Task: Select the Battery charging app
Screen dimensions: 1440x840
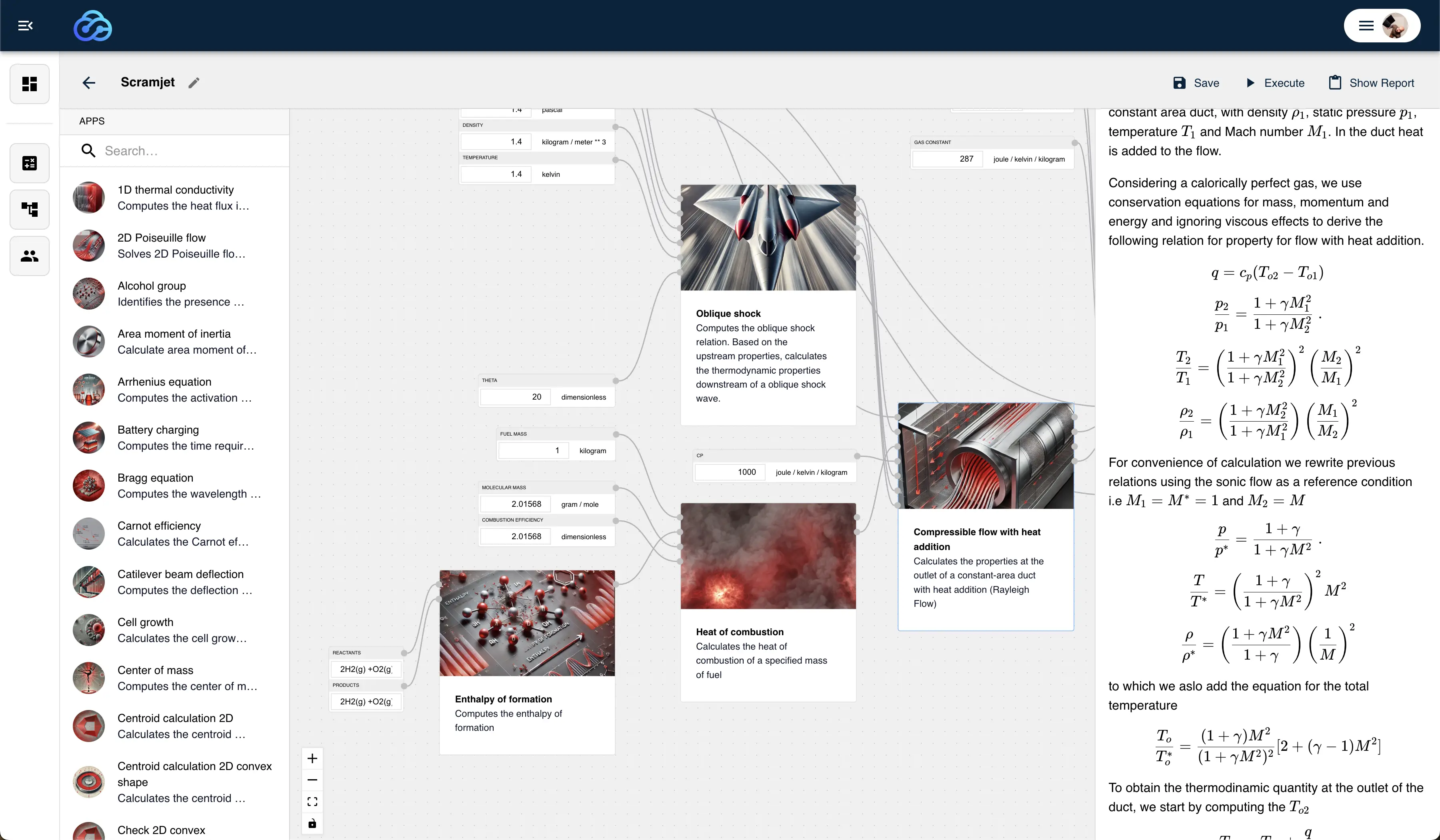Action: click(175, 438)
